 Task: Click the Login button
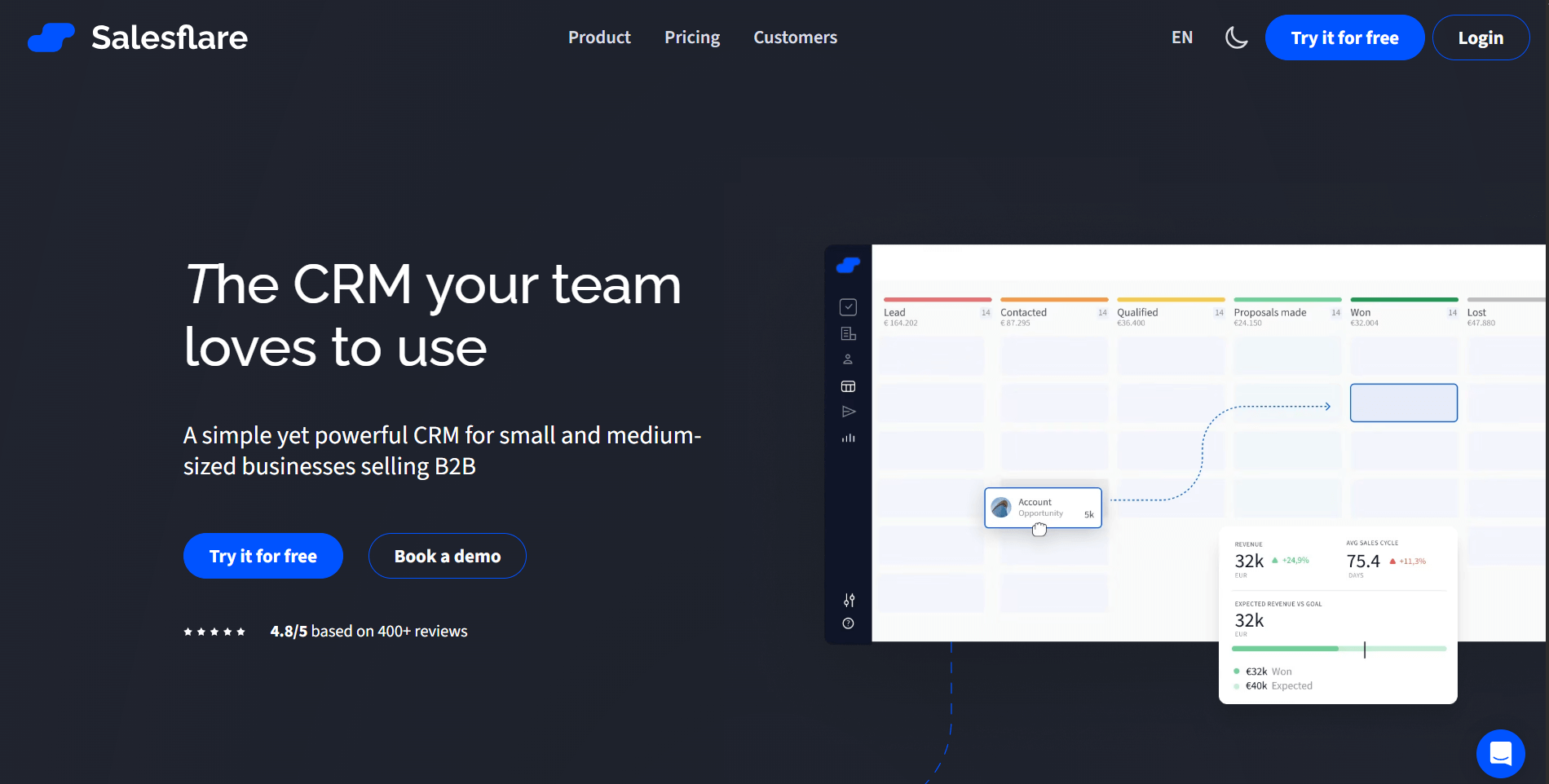point(1481,37)
